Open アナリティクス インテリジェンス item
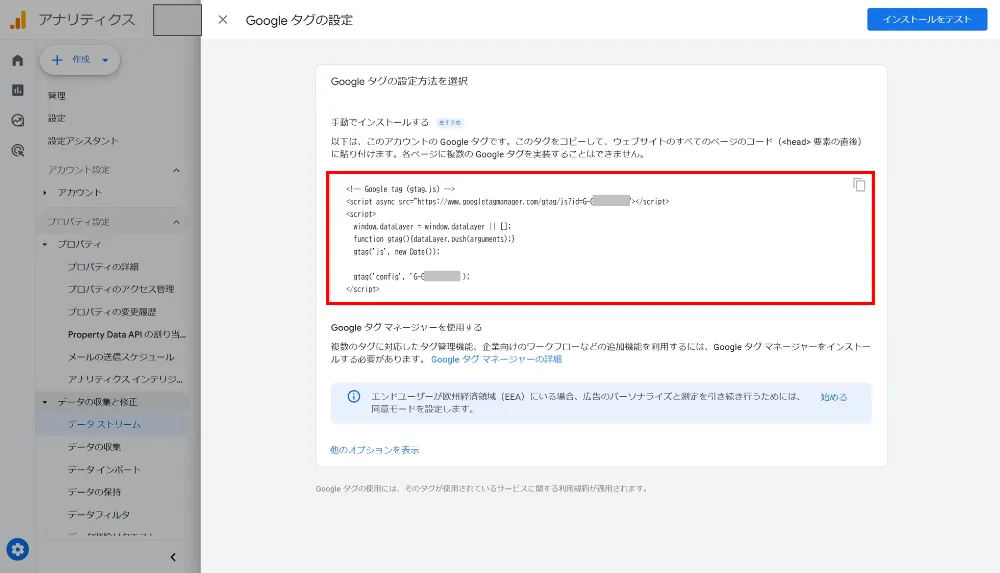Image resolution: width=1000 pixels, height=573 pixels. (126, 380)
